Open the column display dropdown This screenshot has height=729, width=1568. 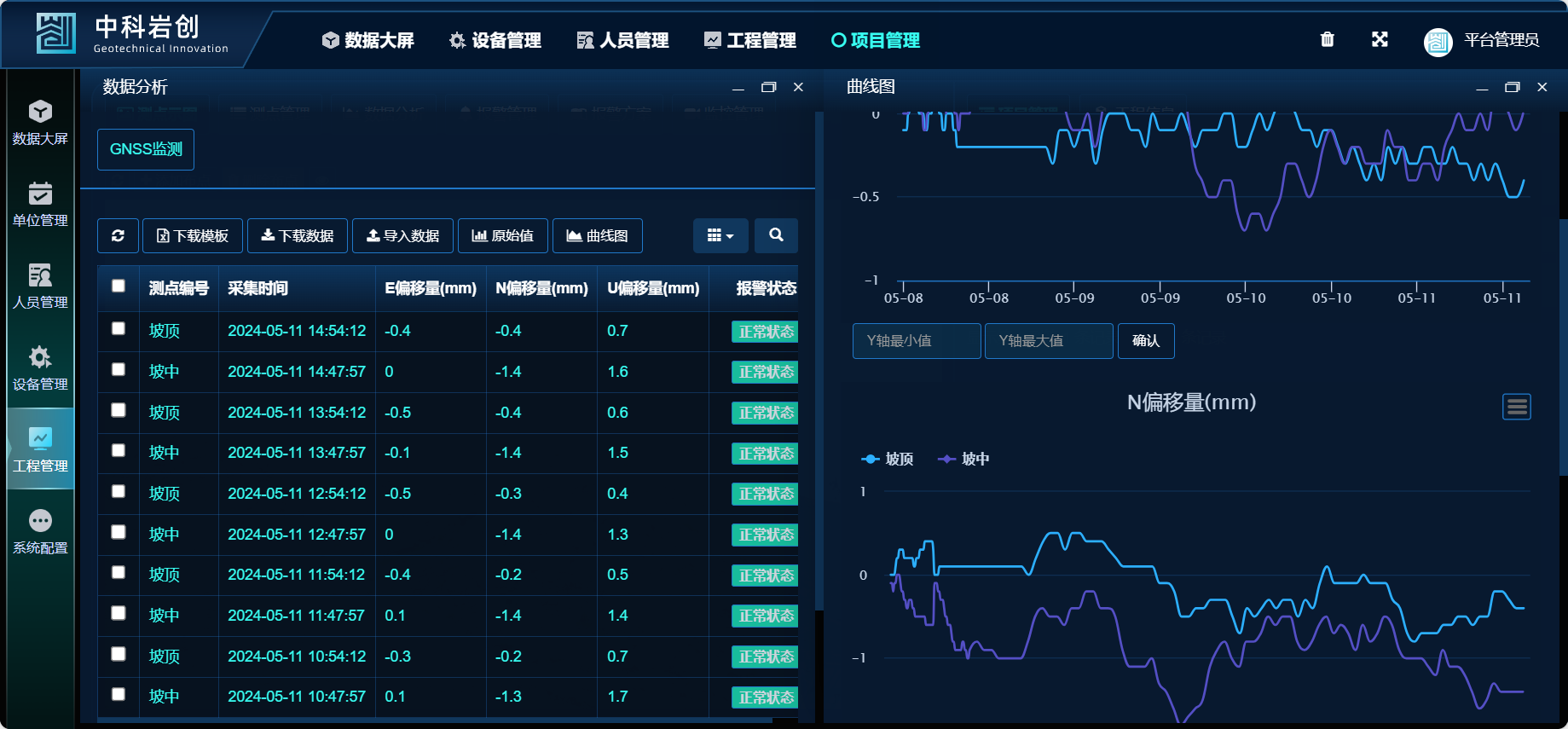(x=720, y=235)
